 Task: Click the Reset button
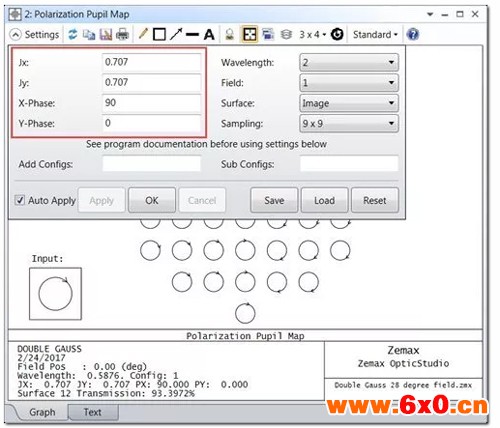[375, 200]
